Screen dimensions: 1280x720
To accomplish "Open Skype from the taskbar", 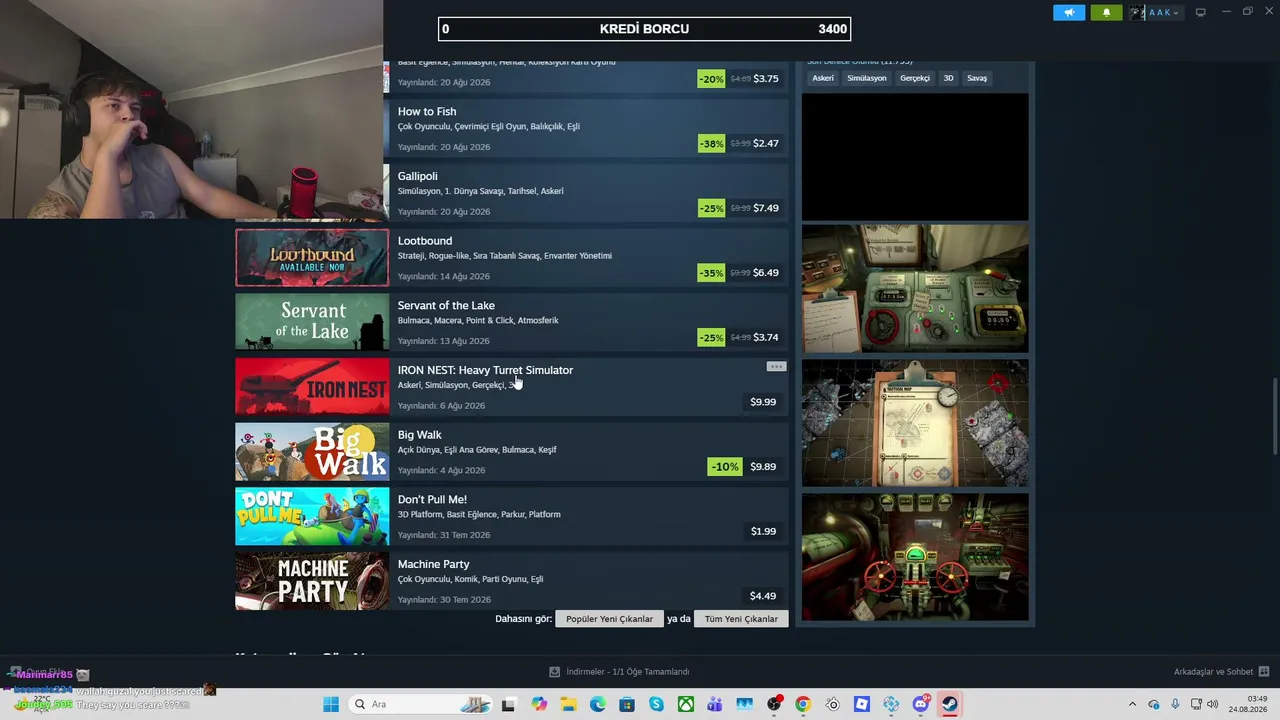I will tap(656, 705).
